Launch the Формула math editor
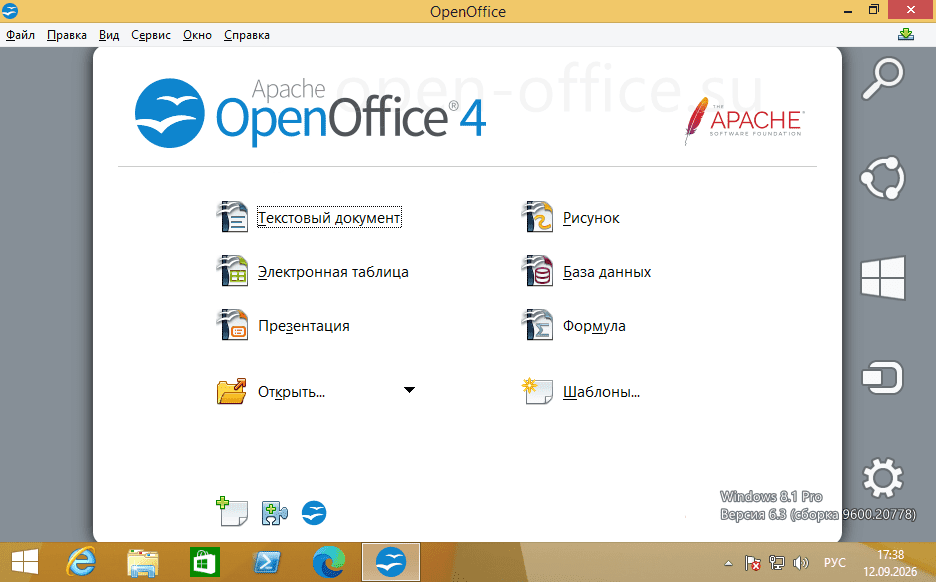 (594, 325)
